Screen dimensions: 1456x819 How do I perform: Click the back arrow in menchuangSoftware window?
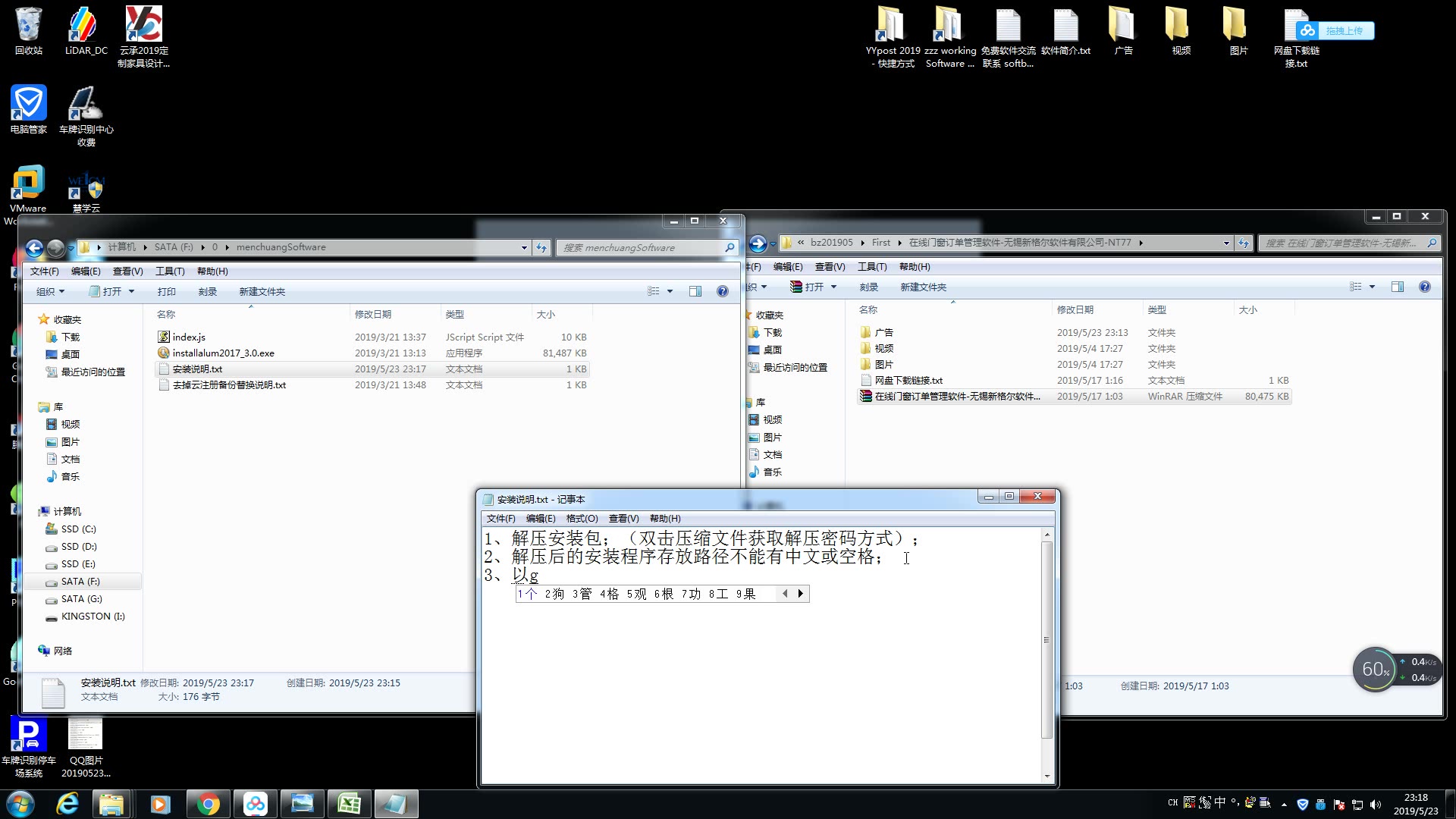click(x=34, y=248)
